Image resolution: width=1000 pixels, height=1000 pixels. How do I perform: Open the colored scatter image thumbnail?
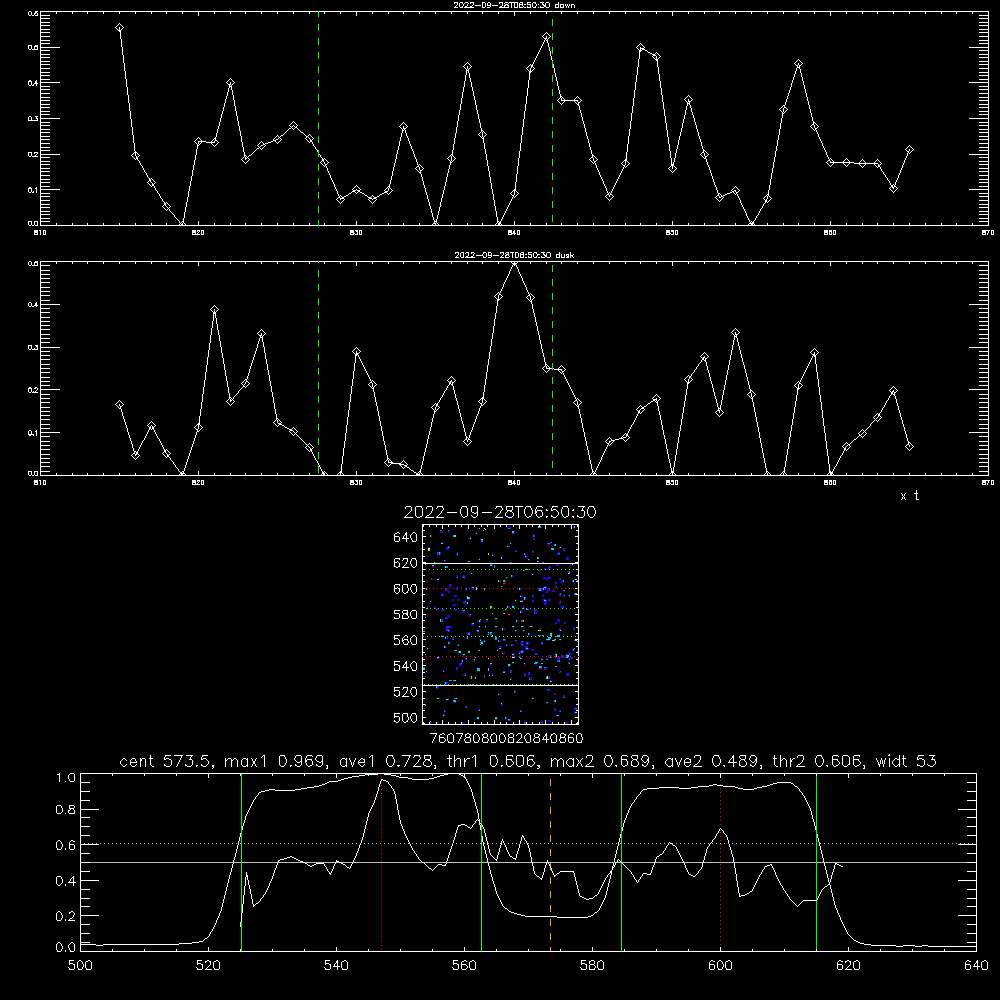click(x=501, y=624)
